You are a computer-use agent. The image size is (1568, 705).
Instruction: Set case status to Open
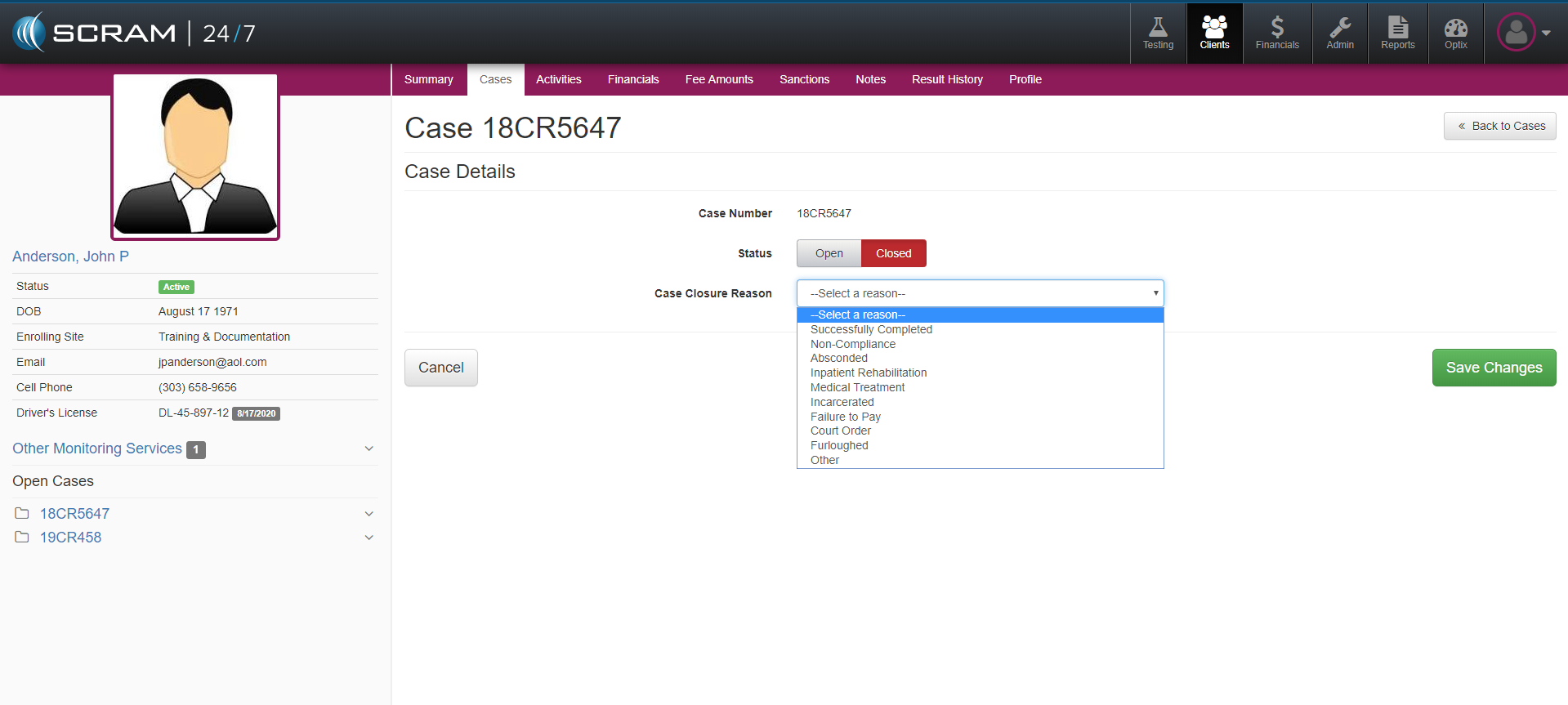coord(829,253)
